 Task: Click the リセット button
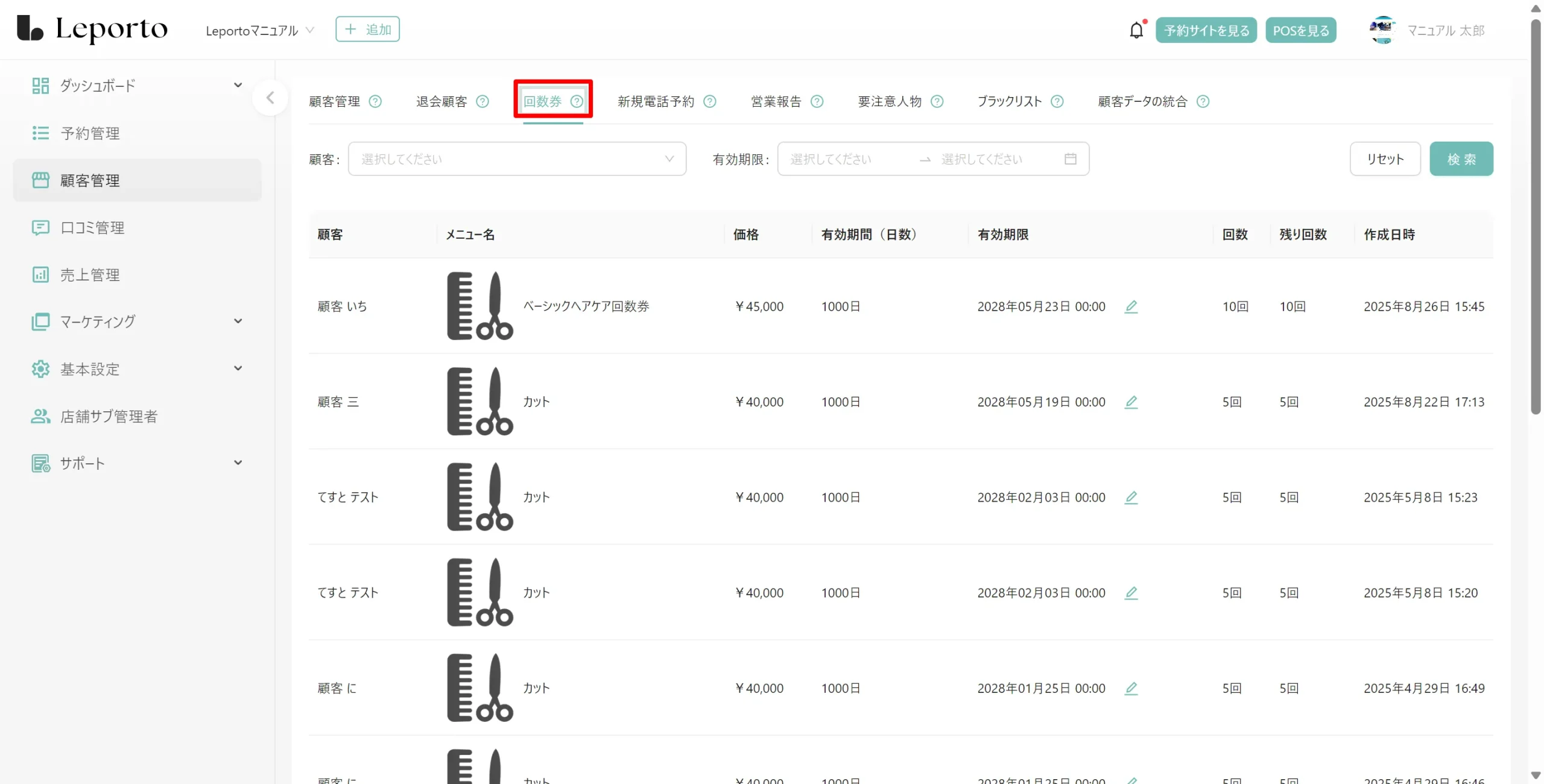(x=1385, y=159)
